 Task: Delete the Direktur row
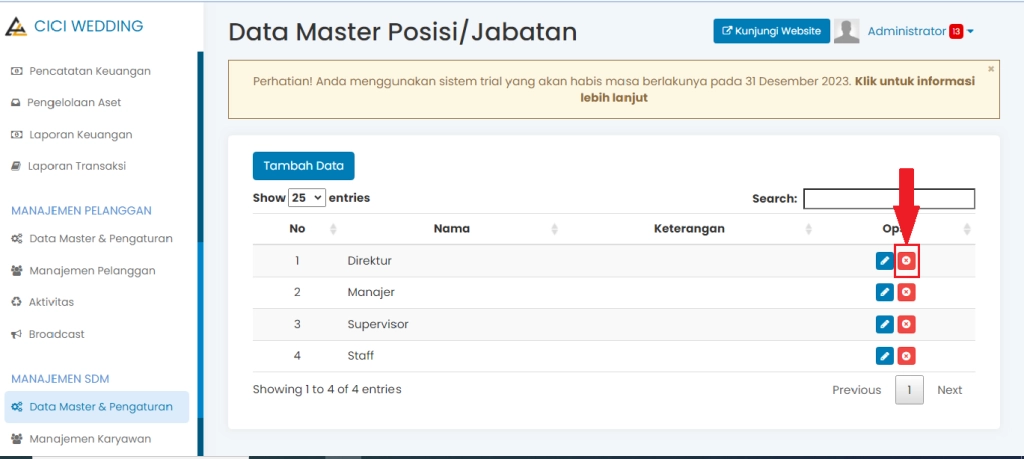pos(906,261)
